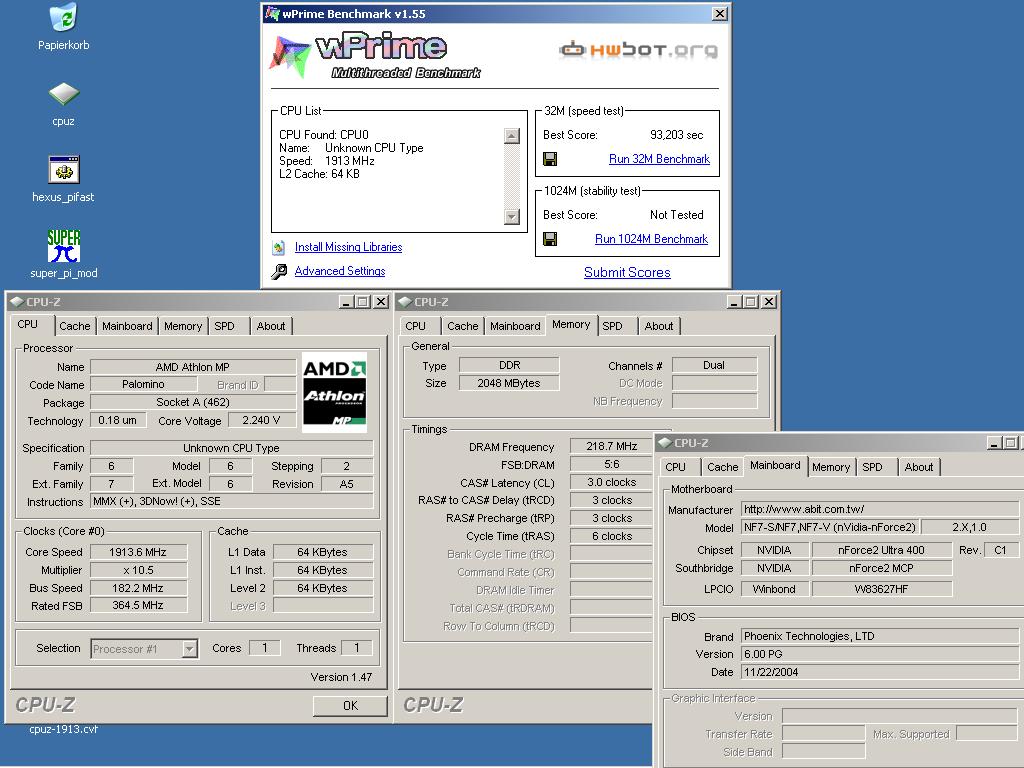Screen dimensions: 1024x768
Task: Click the DRAM Frequency value 218.7 MHz
Action: pyautogui.click(x=611, y=446)
